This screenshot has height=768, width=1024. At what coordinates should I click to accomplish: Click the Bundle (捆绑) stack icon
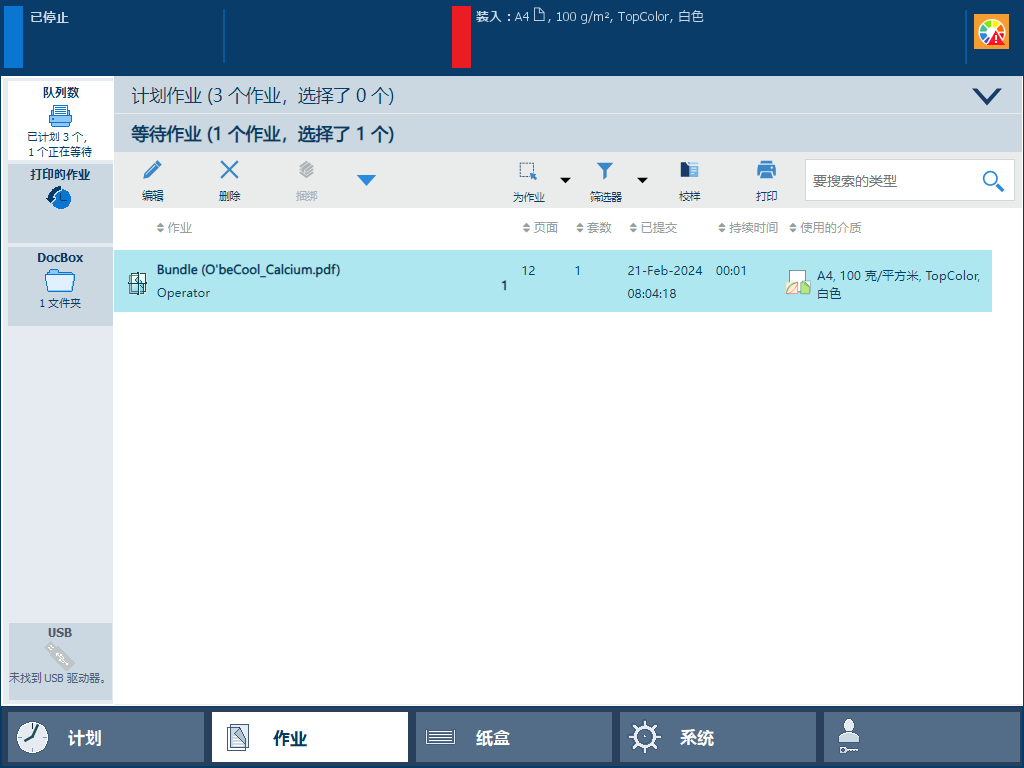click(306, 170)
